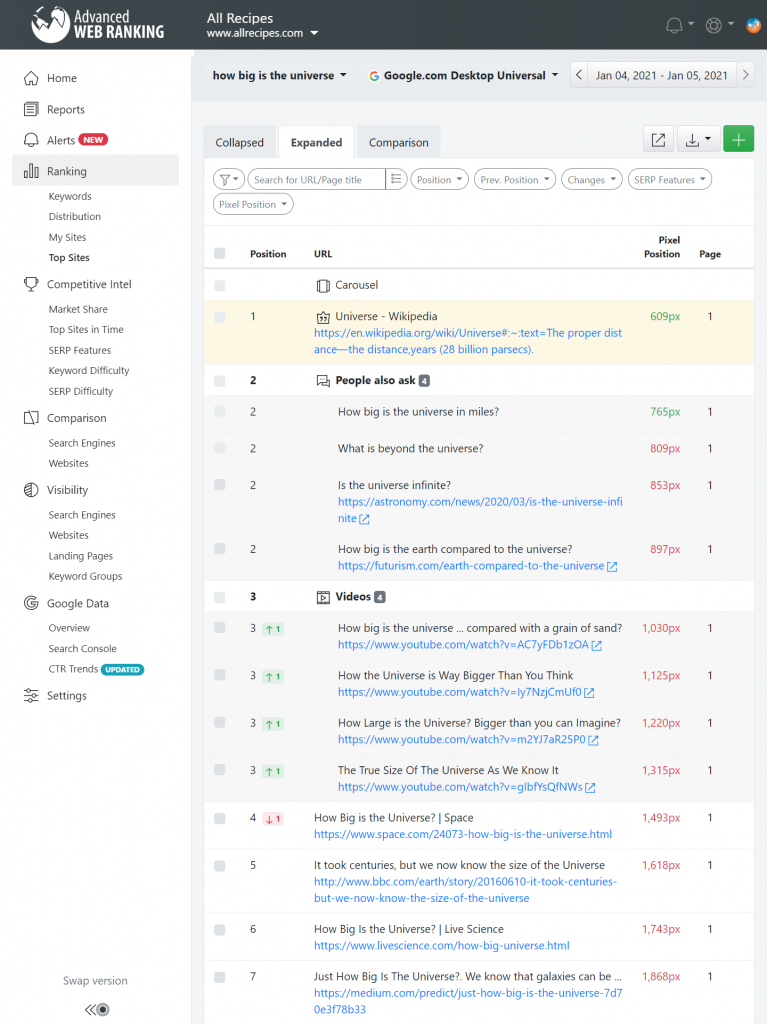
Task: Click the Ranking bar chart icon
Action: (31, 171)
